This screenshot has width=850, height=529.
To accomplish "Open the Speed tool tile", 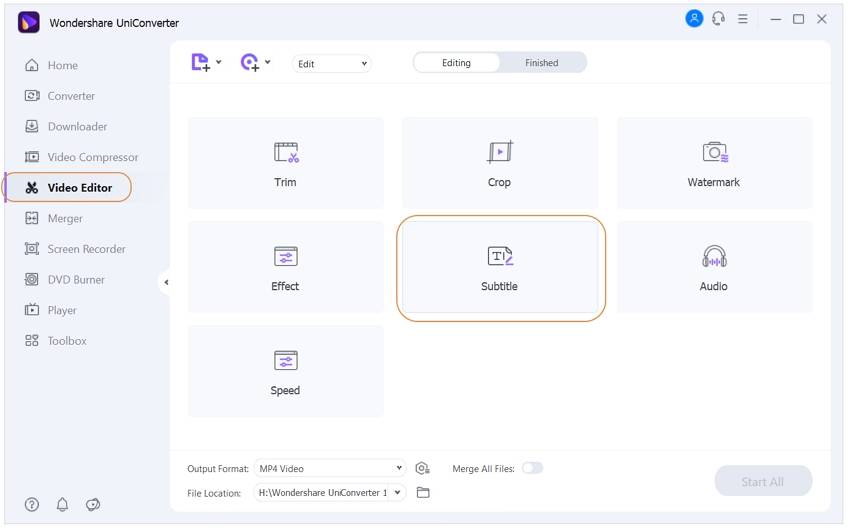I will click(x=286, y=371).
